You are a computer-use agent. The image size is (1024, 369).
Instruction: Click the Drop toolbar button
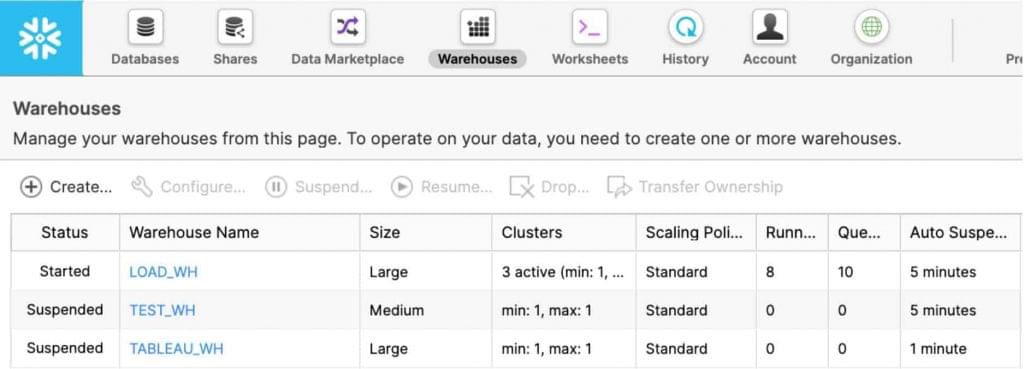pyautogui.click(x=549, y=187)
